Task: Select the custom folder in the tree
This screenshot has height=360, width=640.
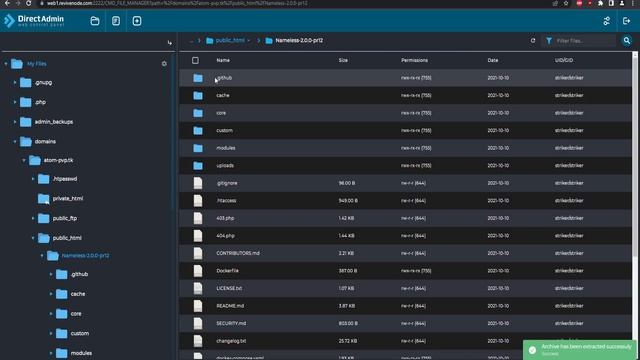Action: click(x=80, y=333)
